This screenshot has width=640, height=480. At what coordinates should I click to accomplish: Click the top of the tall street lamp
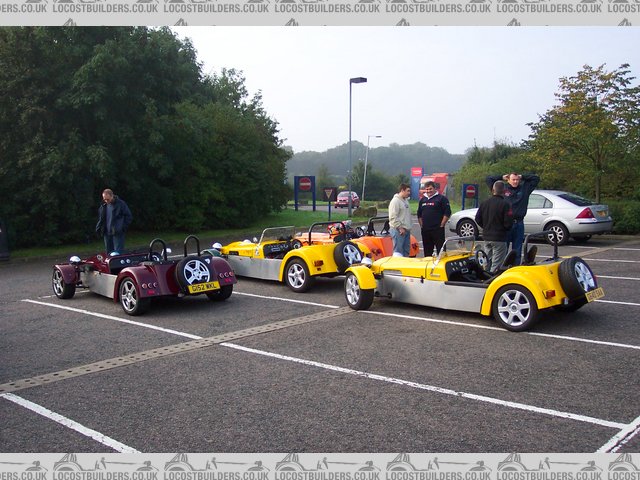click(358, 80)
